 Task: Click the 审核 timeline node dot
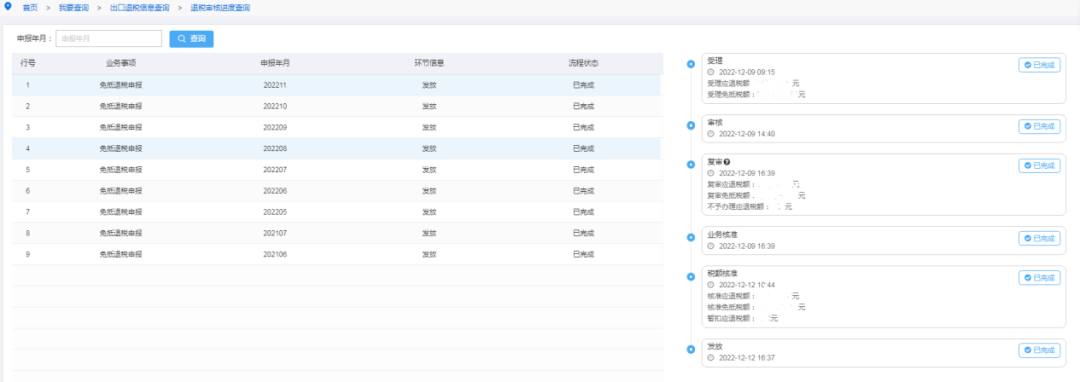click(691, 125)
